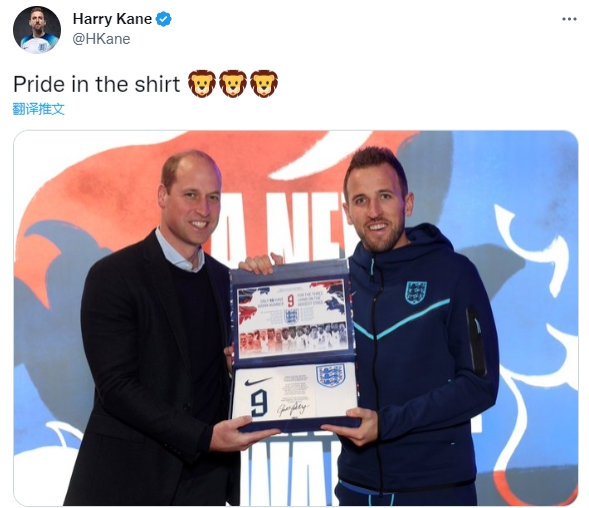Click the last lion emoji
Image resolution: width=589 pixels, height=508 pixels.
pos(264,83)
